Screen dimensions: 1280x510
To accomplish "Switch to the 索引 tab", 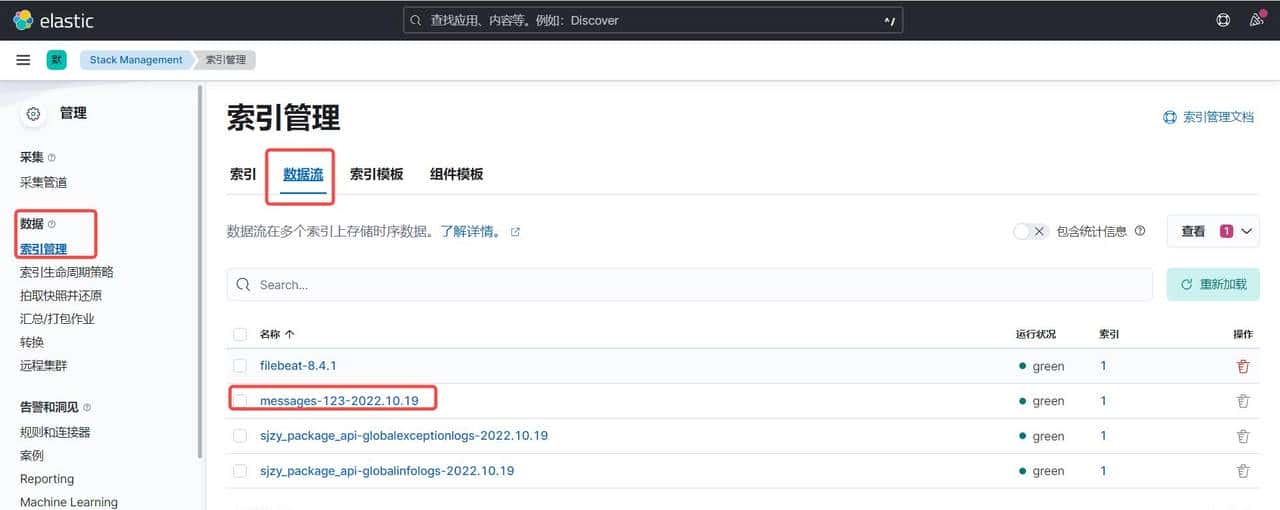I will click(243, 174).
